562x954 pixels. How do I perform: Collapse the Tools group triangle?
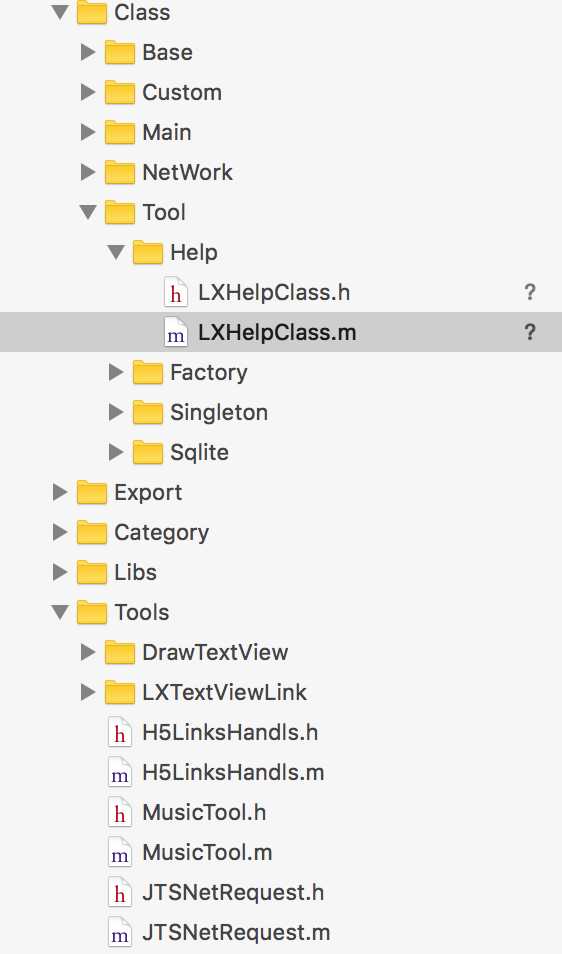[x=60, y=612]
